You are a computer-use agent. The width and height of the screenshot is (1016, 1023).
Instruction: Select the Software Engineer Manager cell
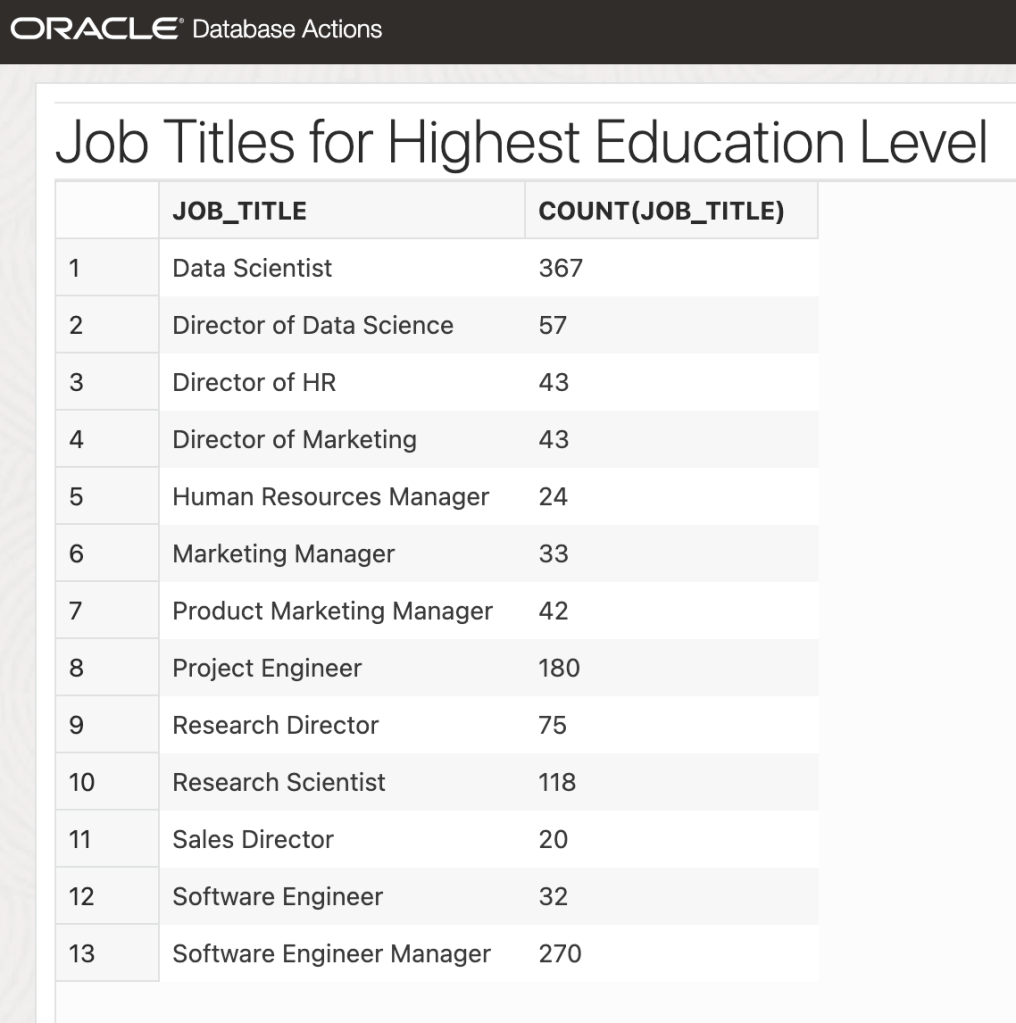[x=331, y=954]
